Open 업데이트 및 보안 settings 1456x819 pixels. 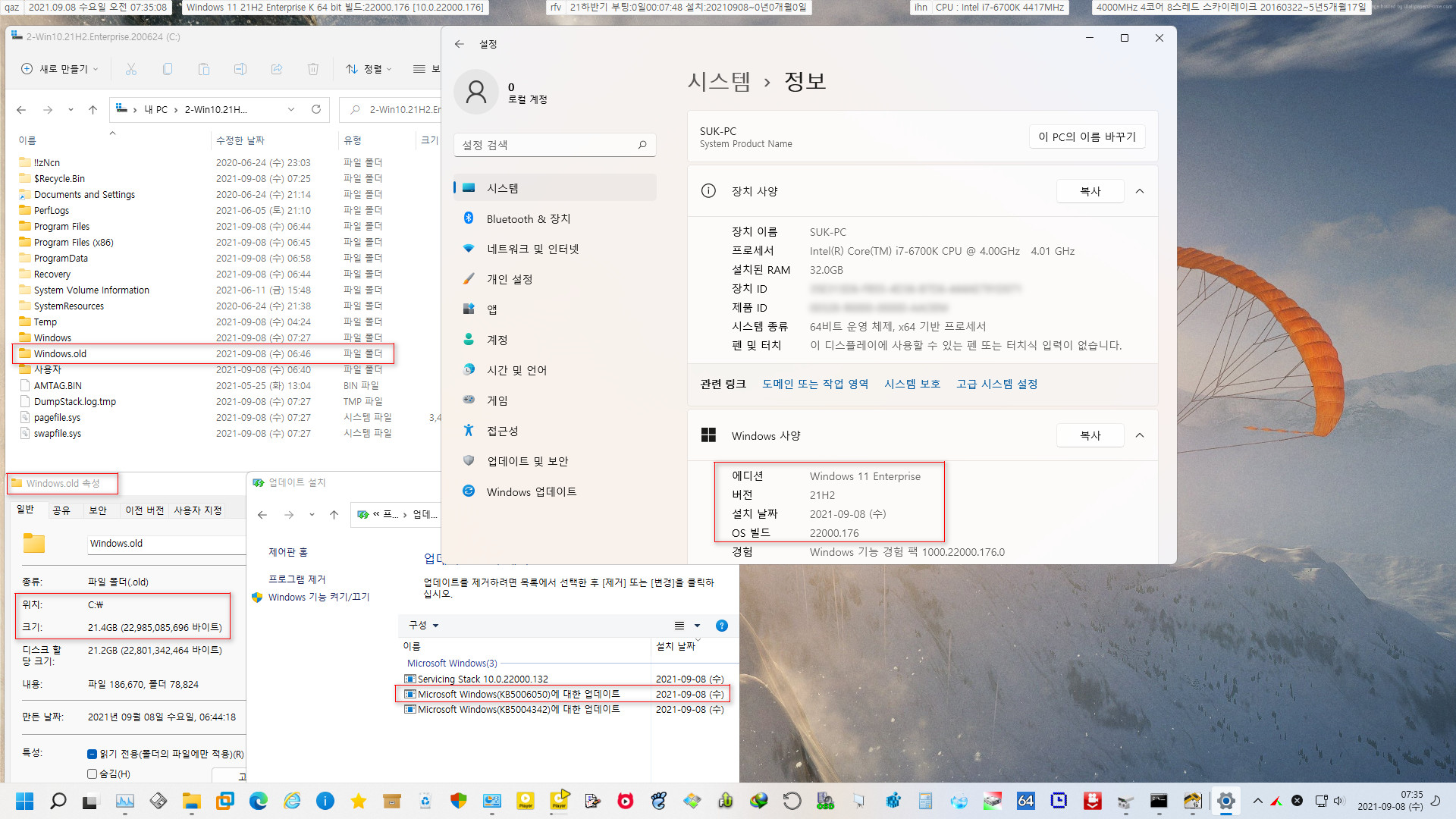click(x=555, y=461)
